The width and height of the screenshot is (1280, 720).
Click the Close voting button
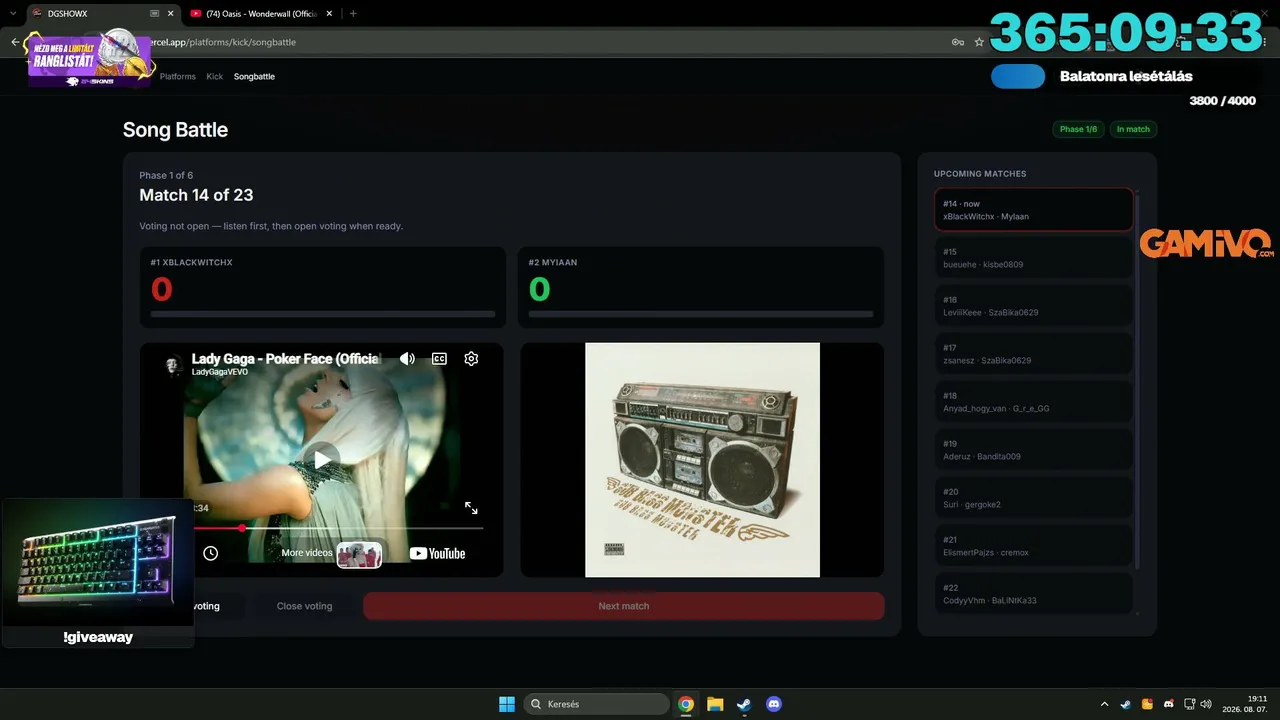(x=304, y=606)
